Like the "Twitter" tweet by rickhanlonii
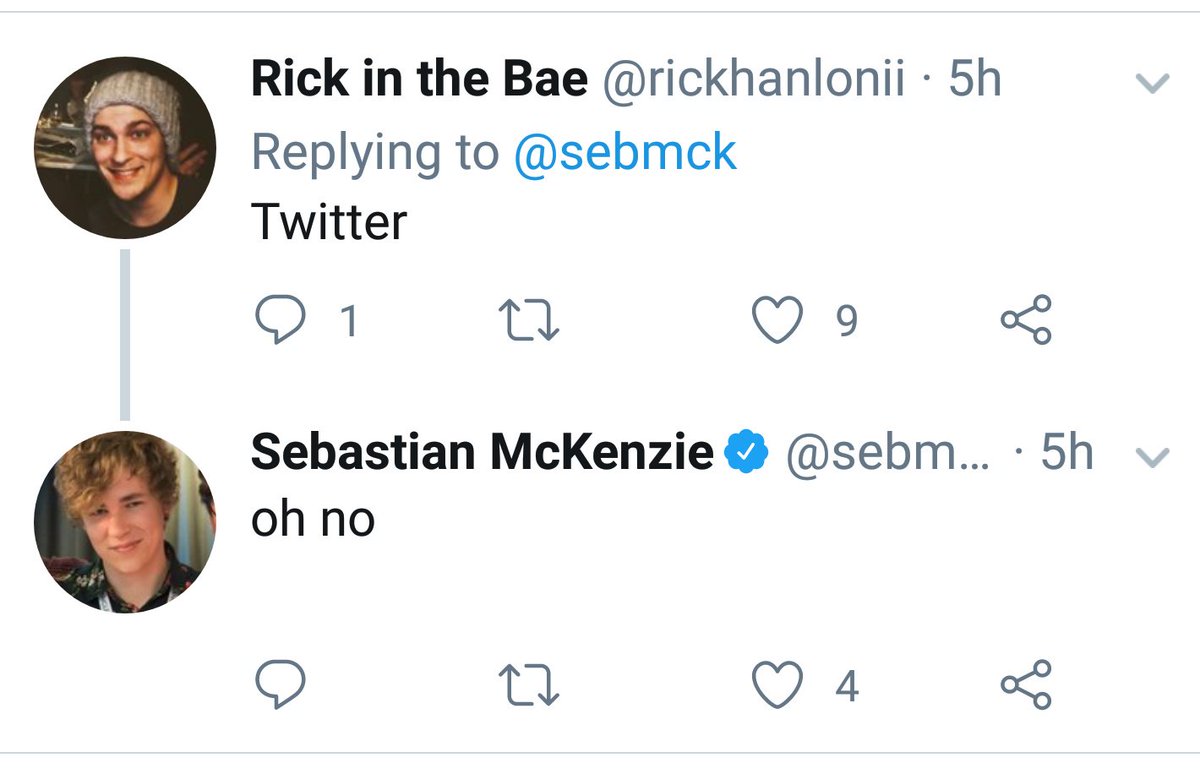1200x774 pixels. tap(780, 321)
